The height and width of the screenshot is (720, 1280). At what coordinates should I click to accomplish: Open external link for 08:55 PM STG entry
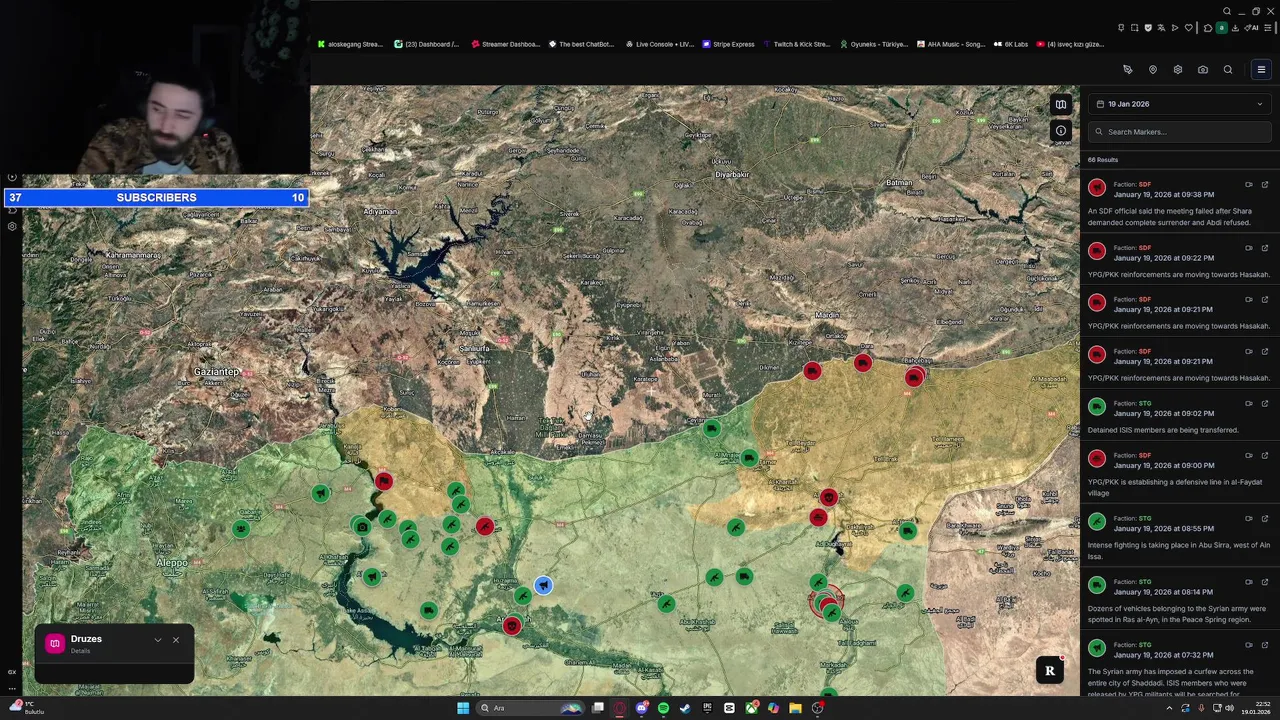click(x=1264, y=518)
